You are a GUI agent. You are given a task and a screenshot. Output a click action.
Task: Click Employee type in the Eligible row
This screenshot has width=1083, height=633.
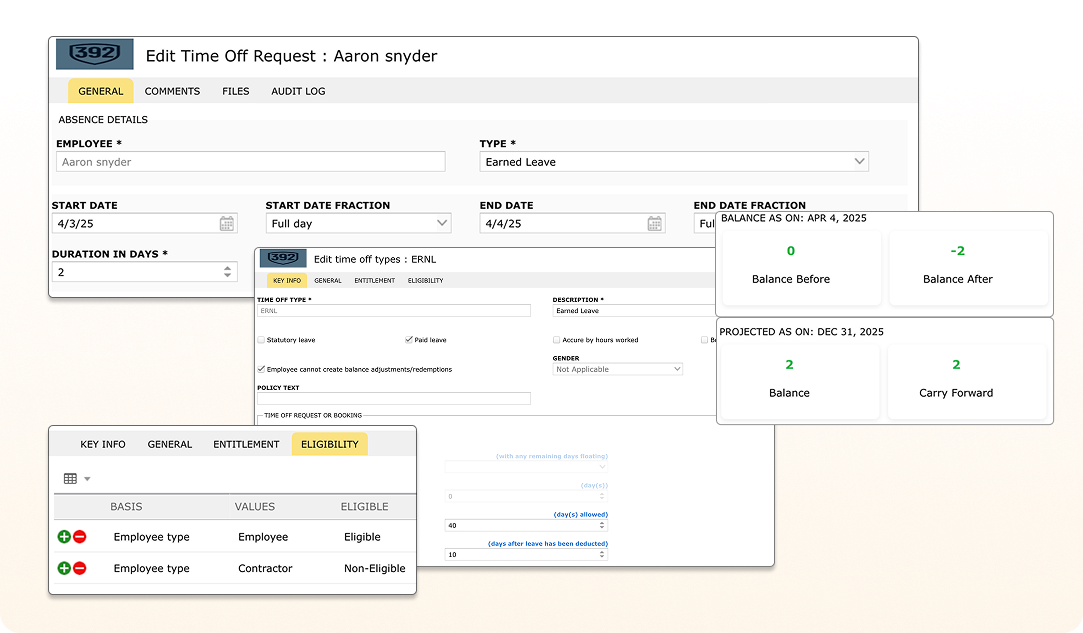[151, 537]
